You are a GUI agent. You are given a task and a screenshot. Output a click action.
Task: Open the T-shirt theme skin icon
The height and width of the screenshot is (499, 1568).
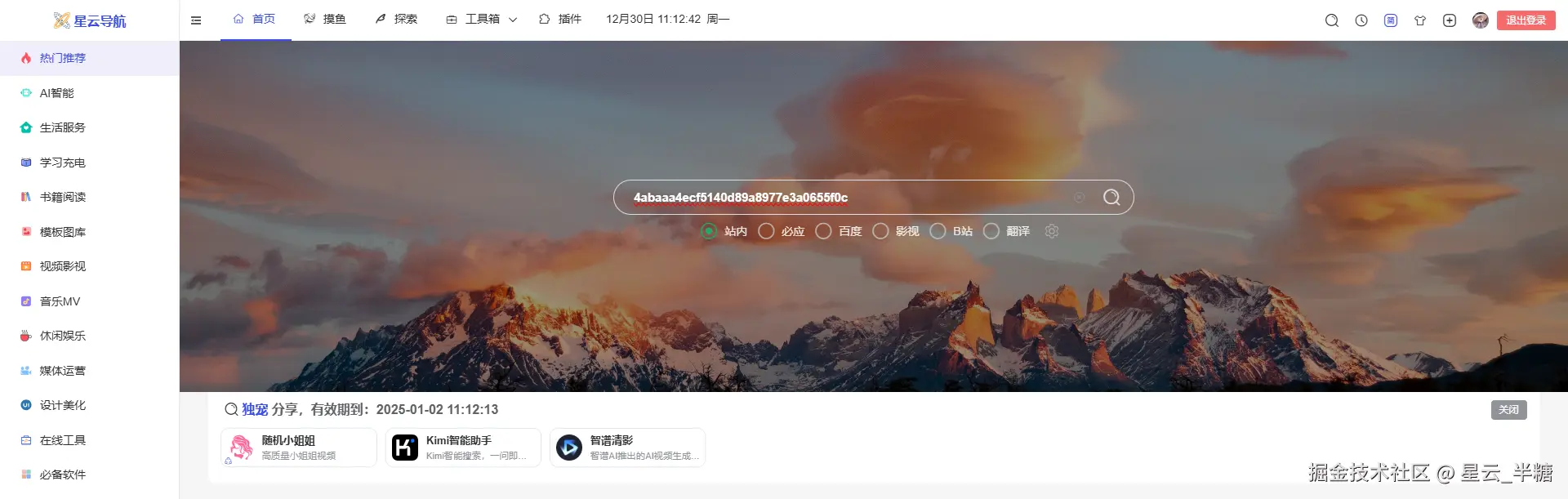point(1420,20)
